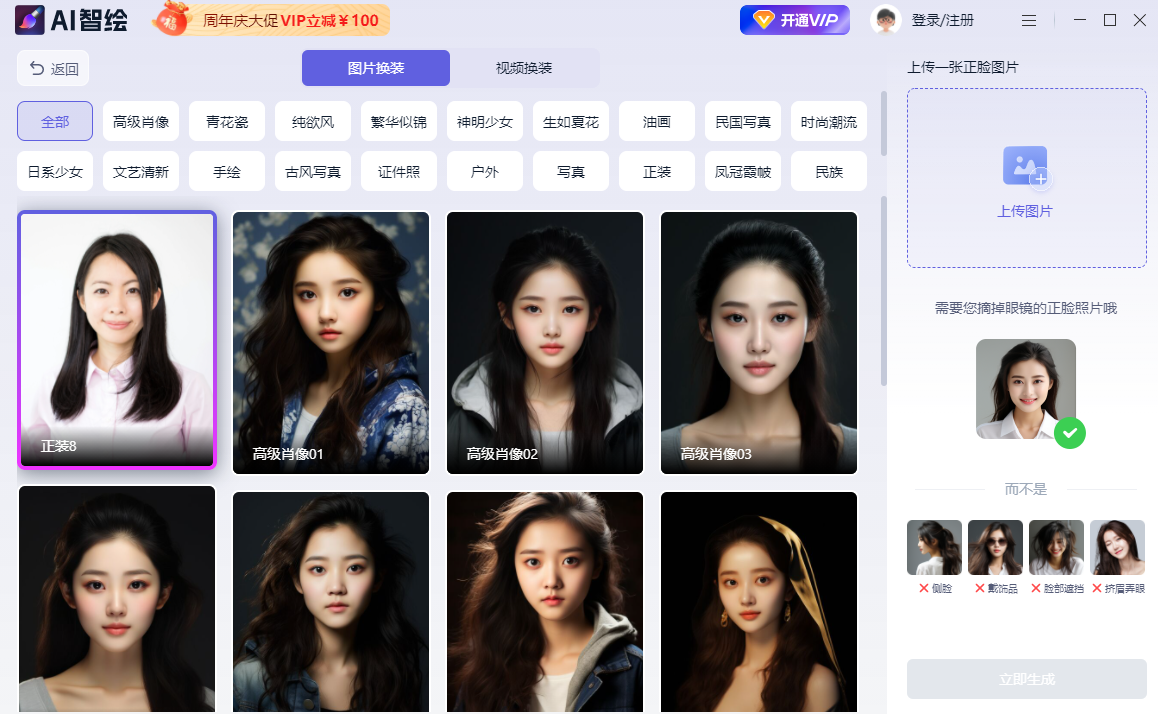Switch to the 视频换装 tab
The width and height of the screenshot is (1158, 714).
[524, 68]
